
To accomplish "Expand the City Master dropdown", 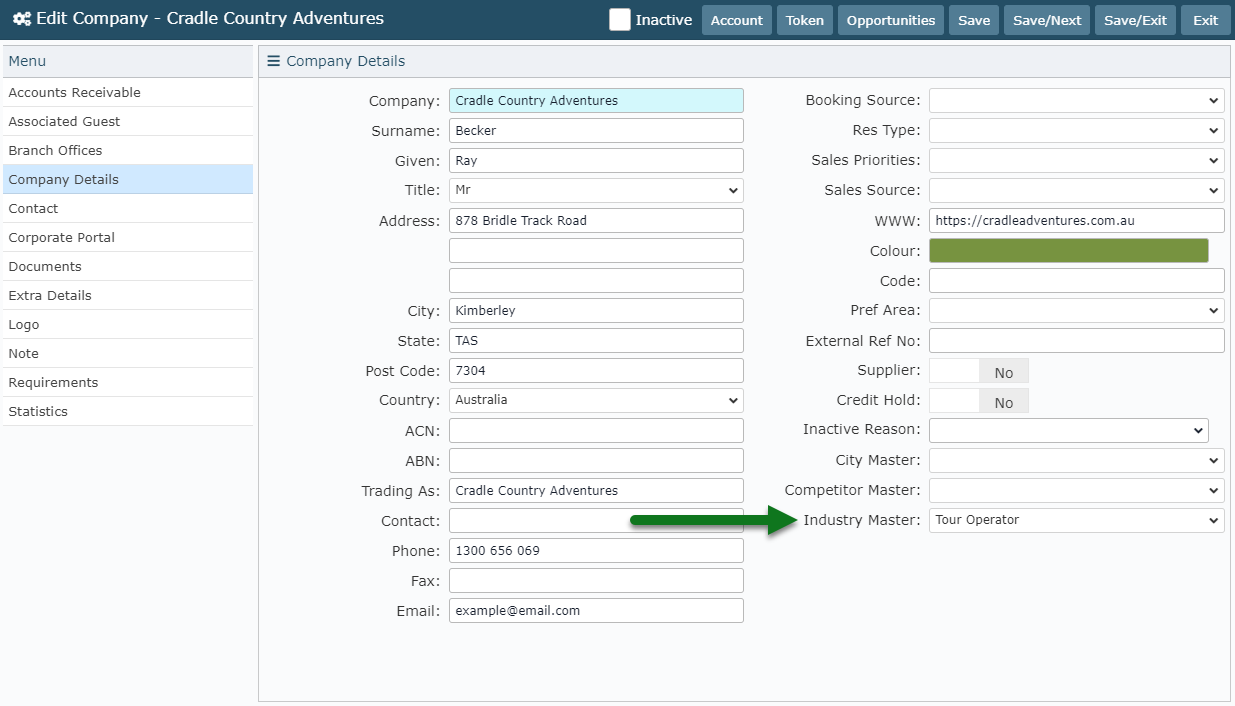I will [x=1077, y=460].
